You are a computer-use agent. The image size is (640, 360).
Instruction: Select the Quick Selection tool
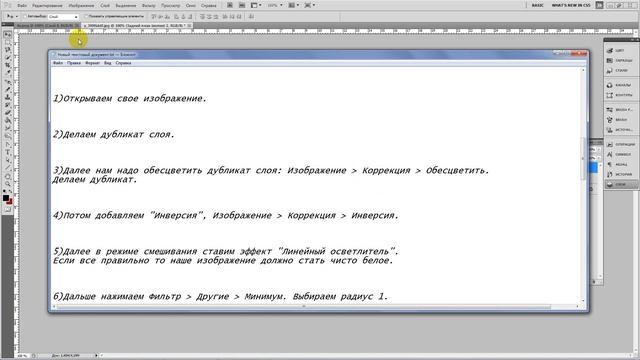[7, 58]
